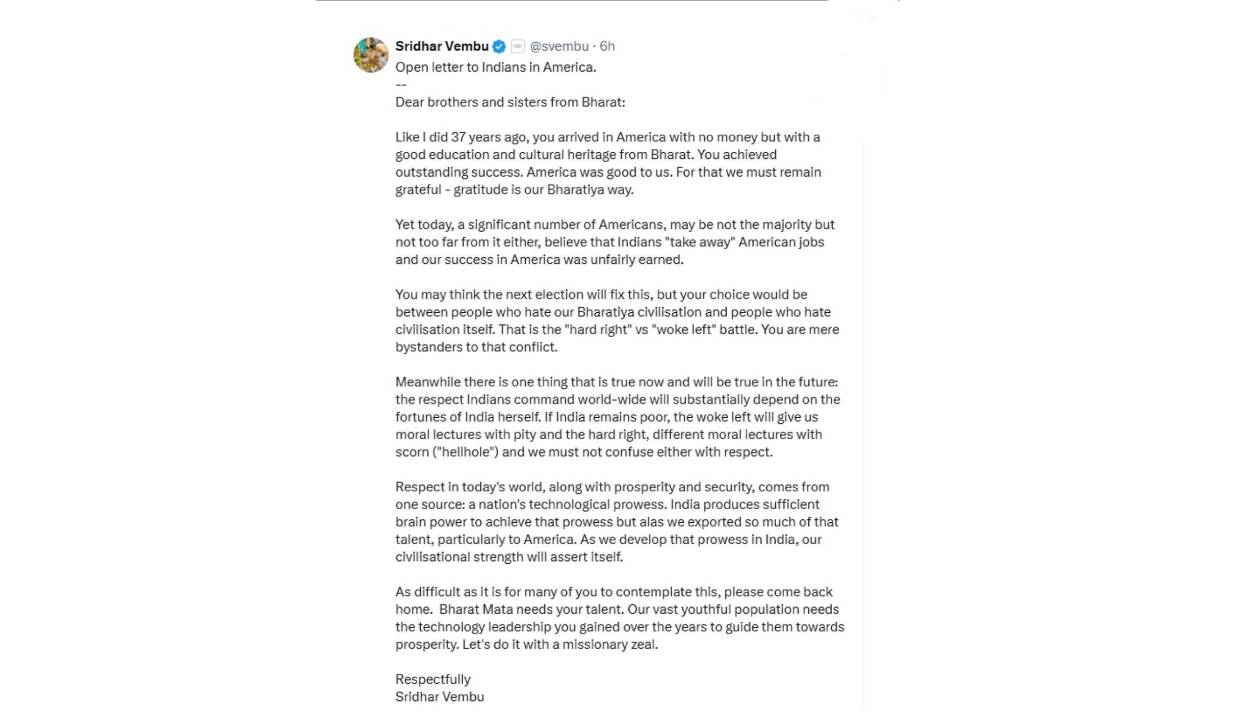The height and width of the screenshot is (720, 1240).
Task: Click the blue verified badge
Action: (499, 46)
